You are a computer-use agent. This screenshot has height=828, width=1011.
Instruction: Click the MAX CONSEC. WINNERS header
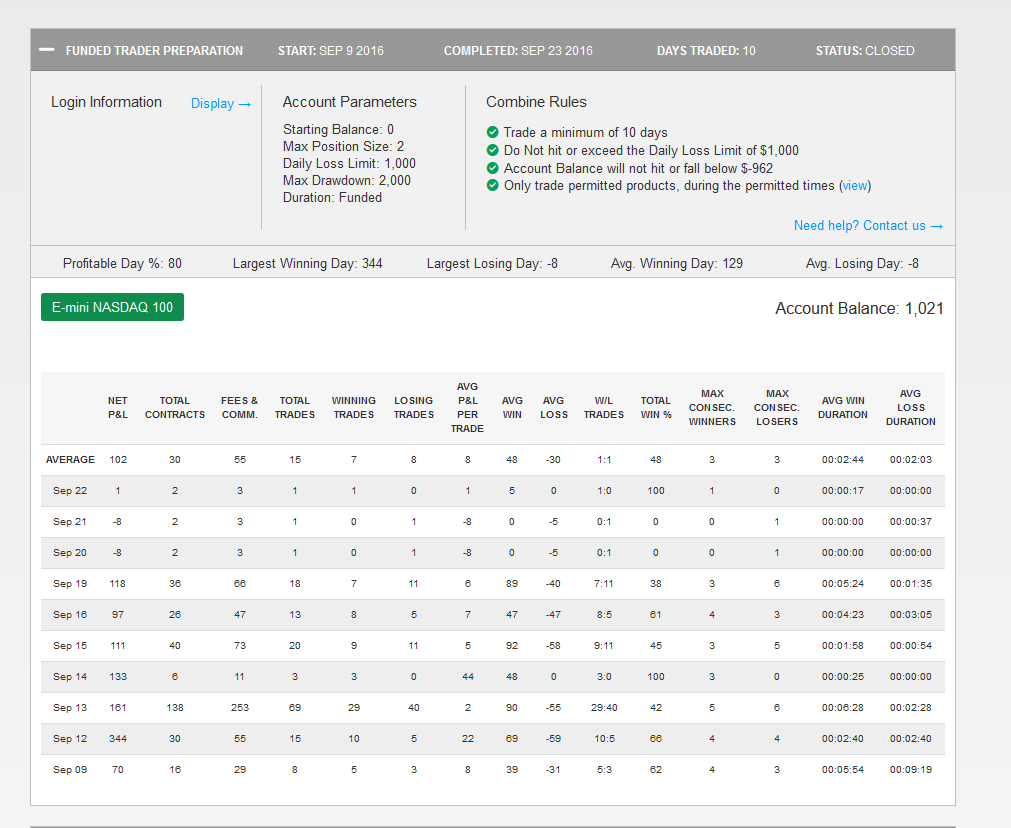coord(712,408)
